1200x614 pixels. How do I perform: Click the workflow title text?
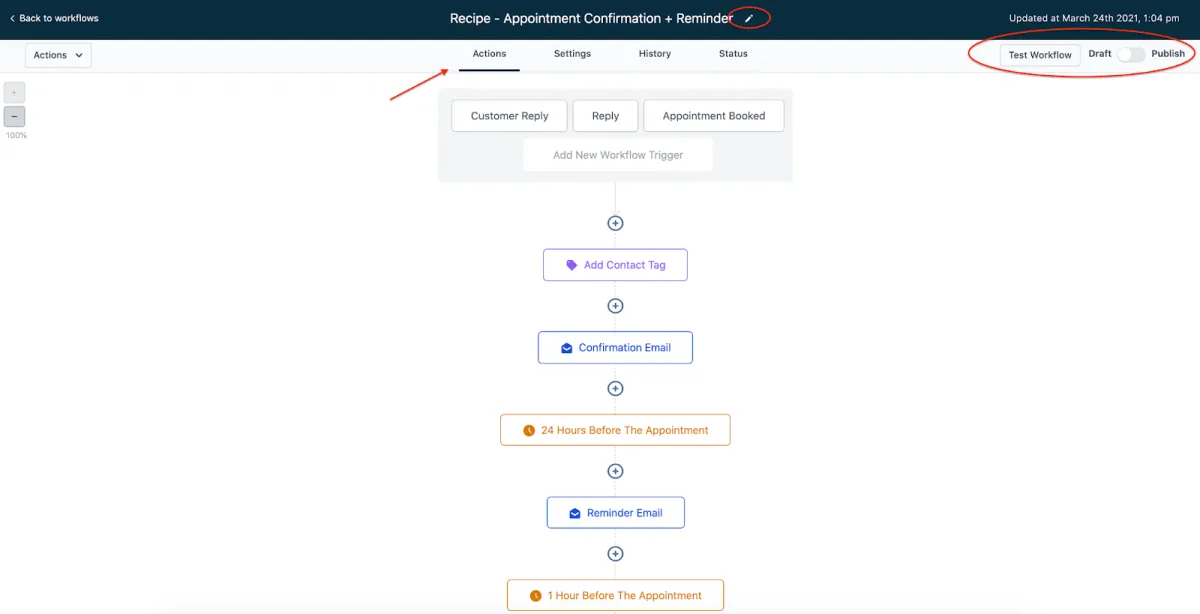[x=591, y=18]
